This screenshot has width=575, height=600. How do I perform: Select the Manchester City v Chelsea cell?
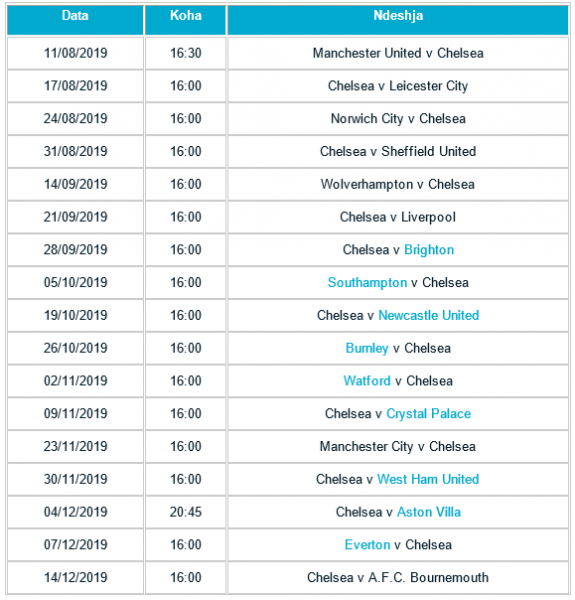[x=398, y=447]
